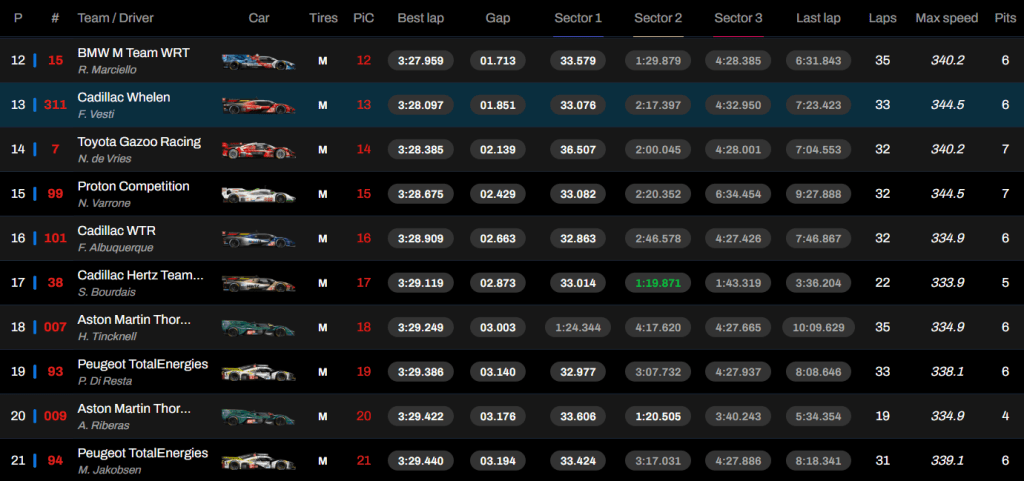Image resolution: width=1024 pixels, height=481 pixels.
Task: Open the BMW M Team WRT team name
Action: [133, 53]
